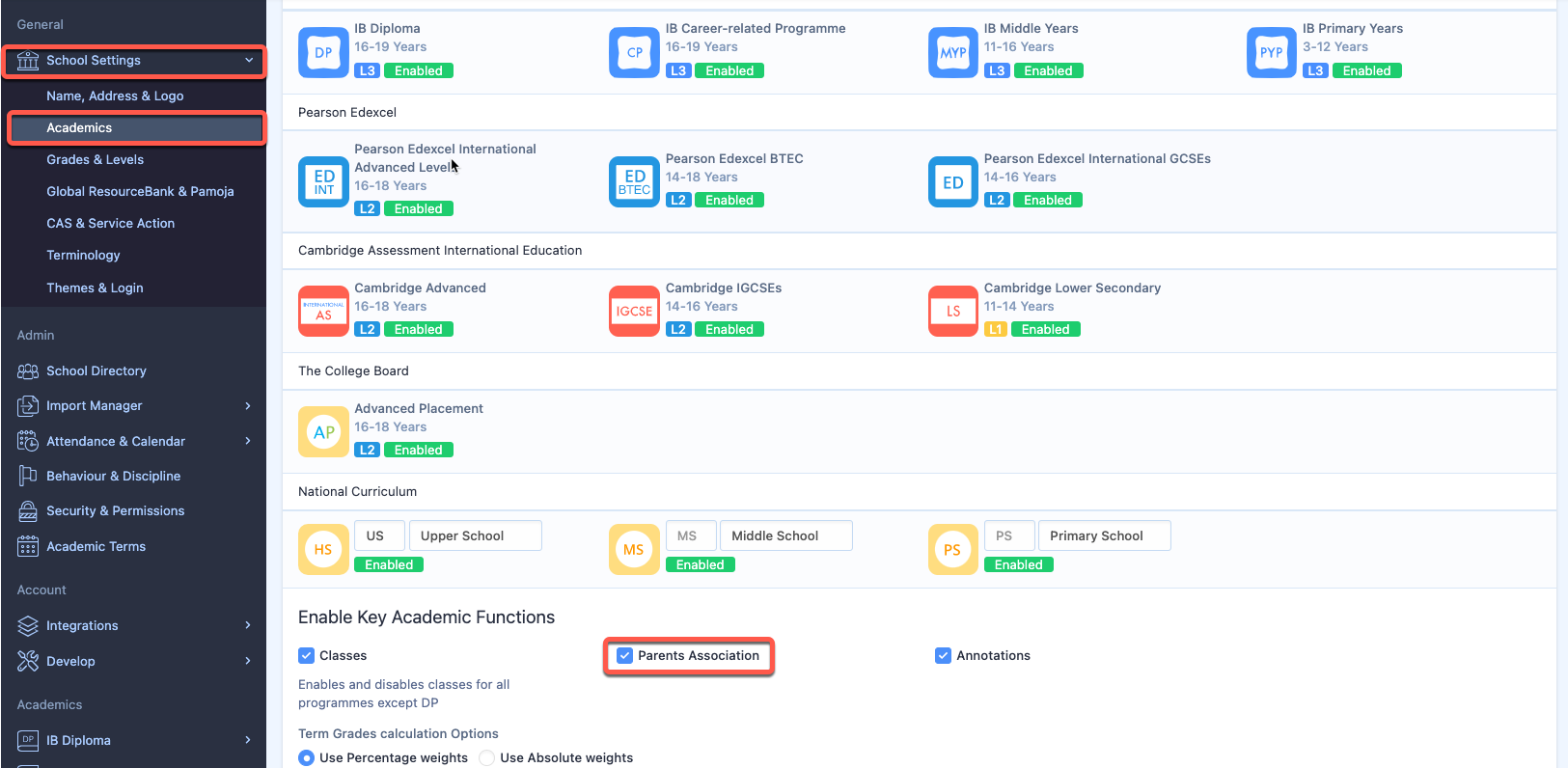Click the L2 badge for Pearson Edexcel BTEC

click(678, 201)
